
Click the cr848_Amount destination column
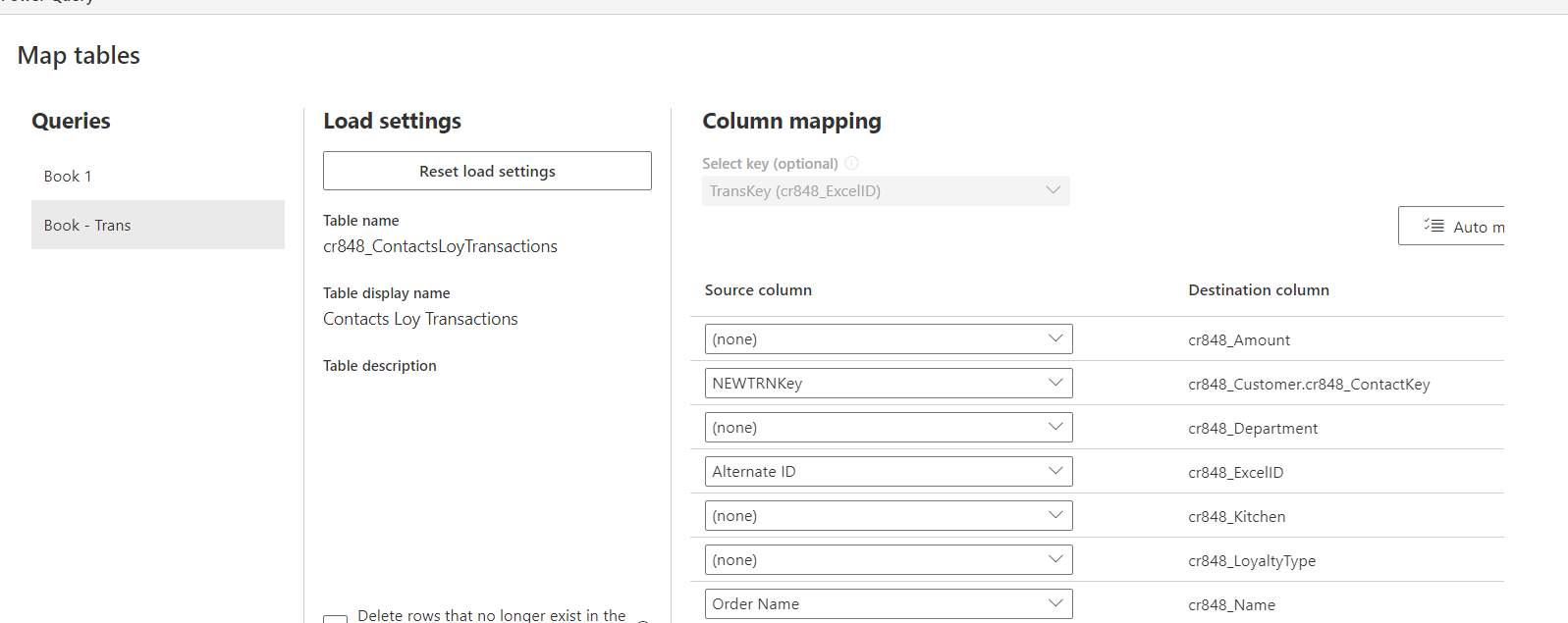tap(1239, 340)
